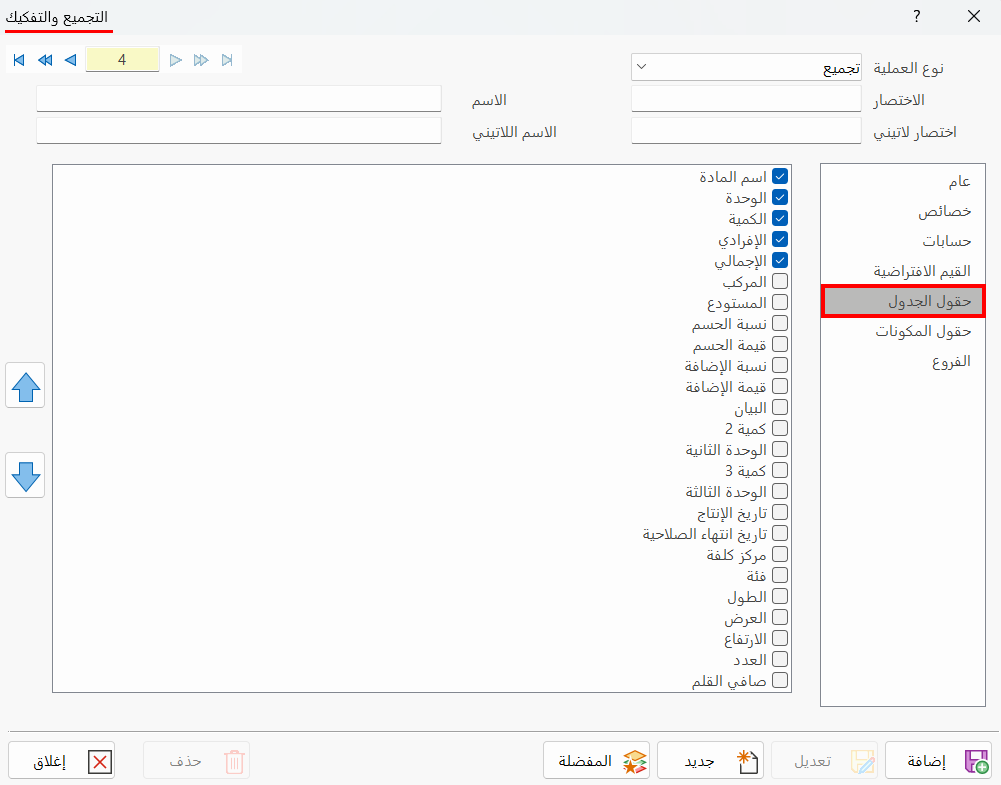Viewport: 1001px width, 785px height.
Task: Open the خصائص tab
Action: 903,211
